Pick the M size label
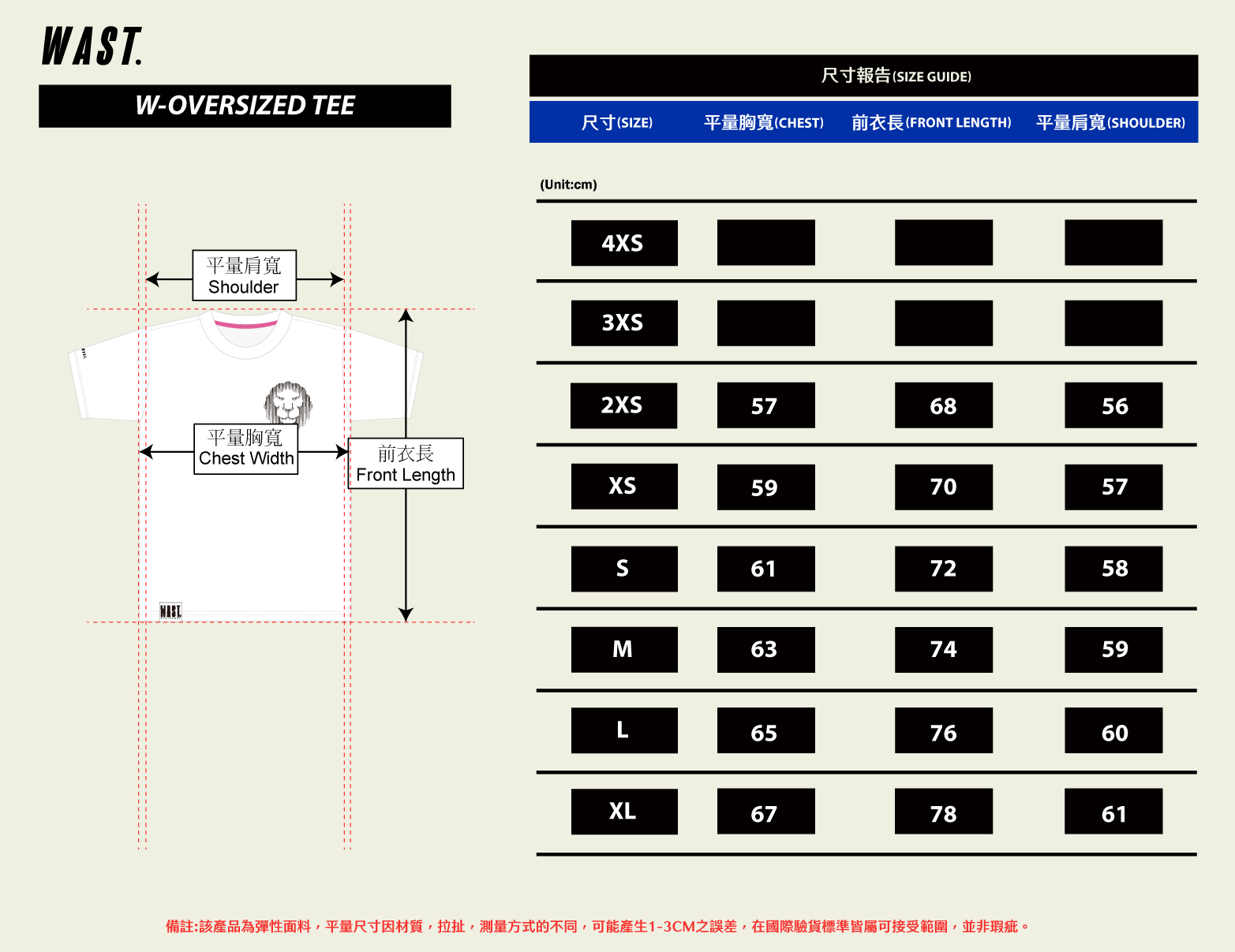Image resolution: width=1235 pixels, height=952 pixels. coord(623,649)
